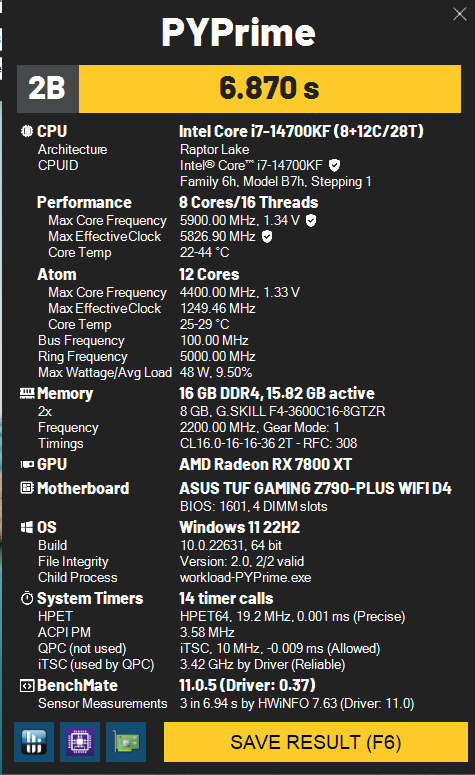Image resolution: width=475 pixels, height=775 pixels.
Task: Open GPU-Z using the graphics card icon
Action: 126,742
